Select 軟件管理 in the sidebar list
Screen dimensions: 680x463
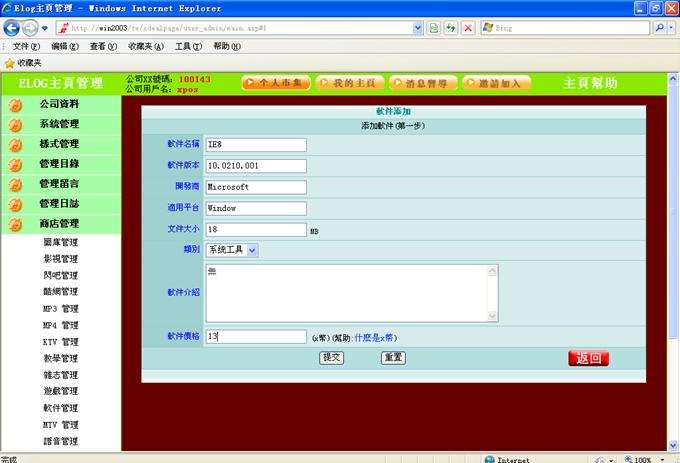click(x=60, y=408)
